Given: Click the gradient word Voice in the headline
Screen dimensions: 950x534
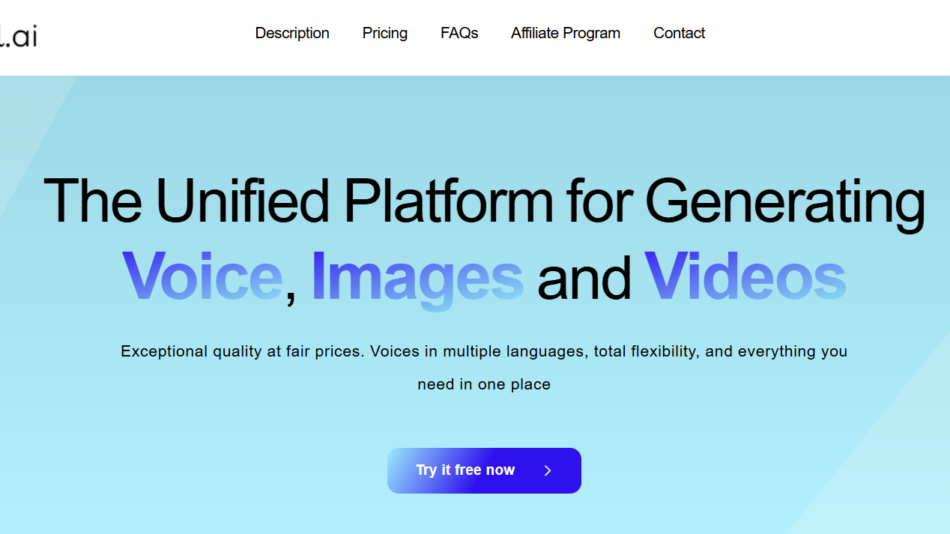Looking at the screenshot, I should (201, 275).
